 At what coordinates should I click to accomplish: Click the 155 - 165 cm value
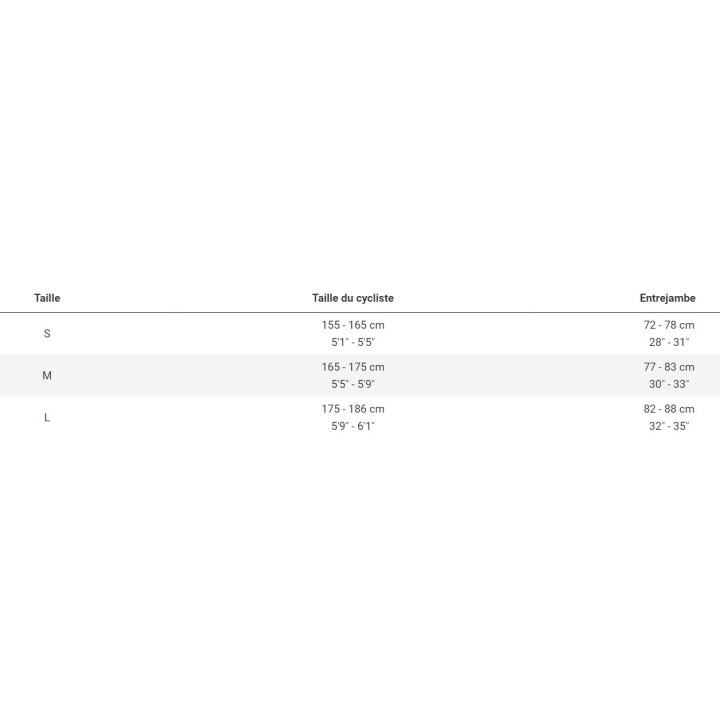click(353, 326)
